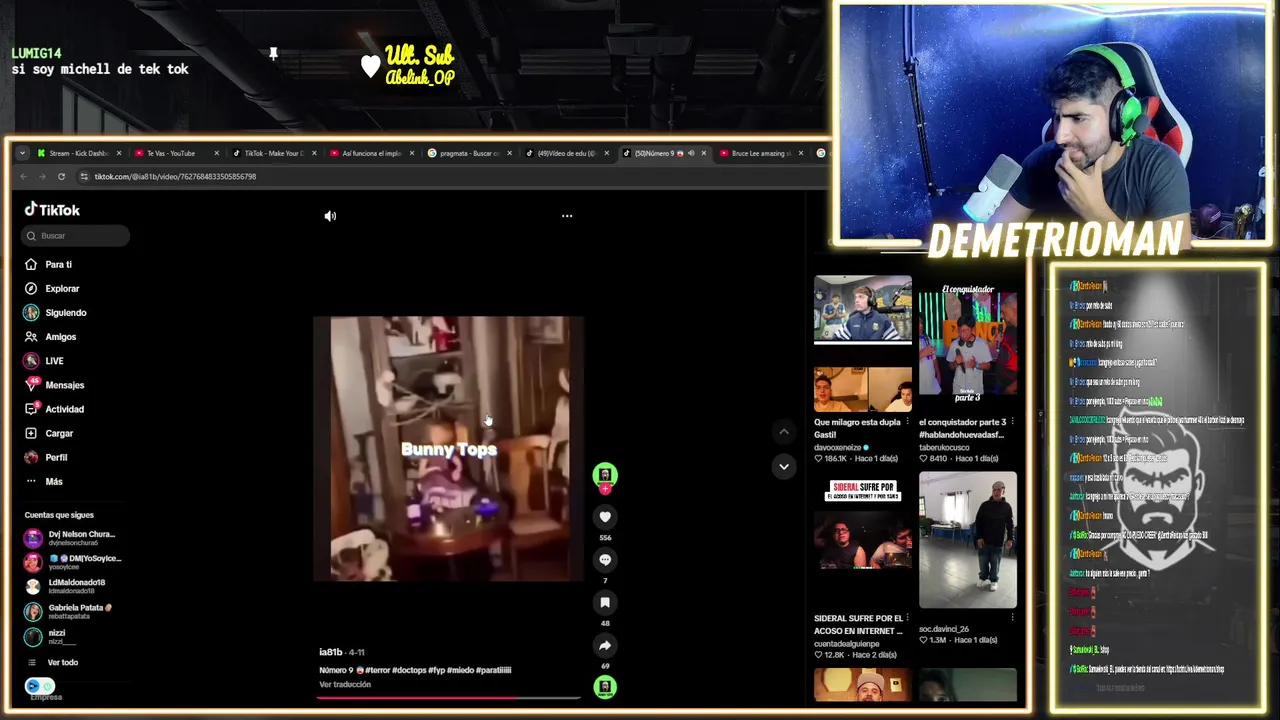Seek on the video progress bar
The width and height of the screenshot is (1280, 720).
pyautogui.click(x=449, y=697)
